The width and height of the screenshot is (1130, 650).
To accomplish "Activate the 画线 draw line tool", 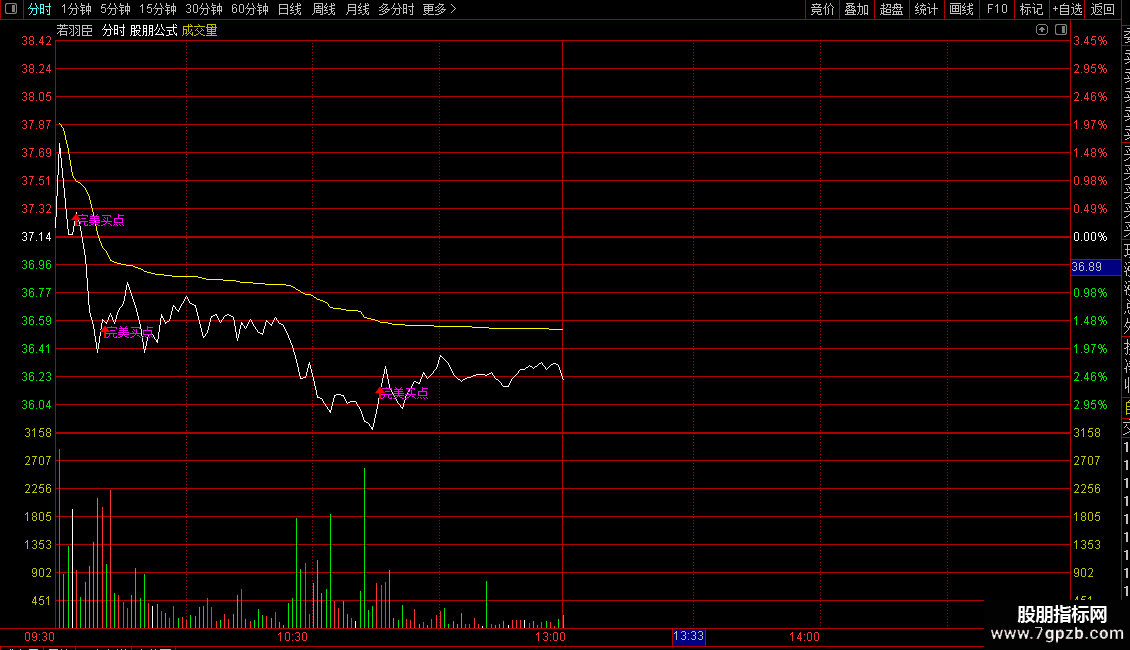I will [x=961, y=9].
